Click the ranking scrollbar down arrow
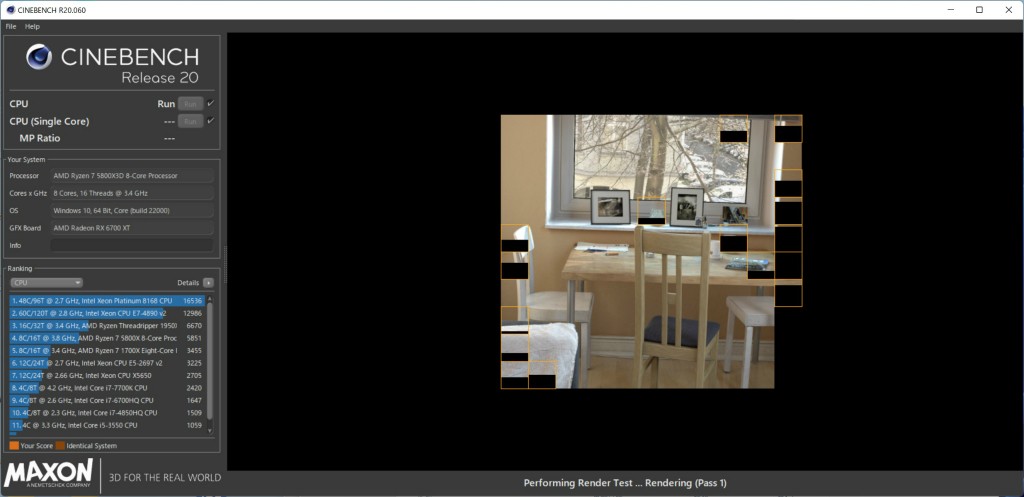Image resolution: width=1024 pixels, height=497 pixels. pyautogui.click(x=210, y=431)
